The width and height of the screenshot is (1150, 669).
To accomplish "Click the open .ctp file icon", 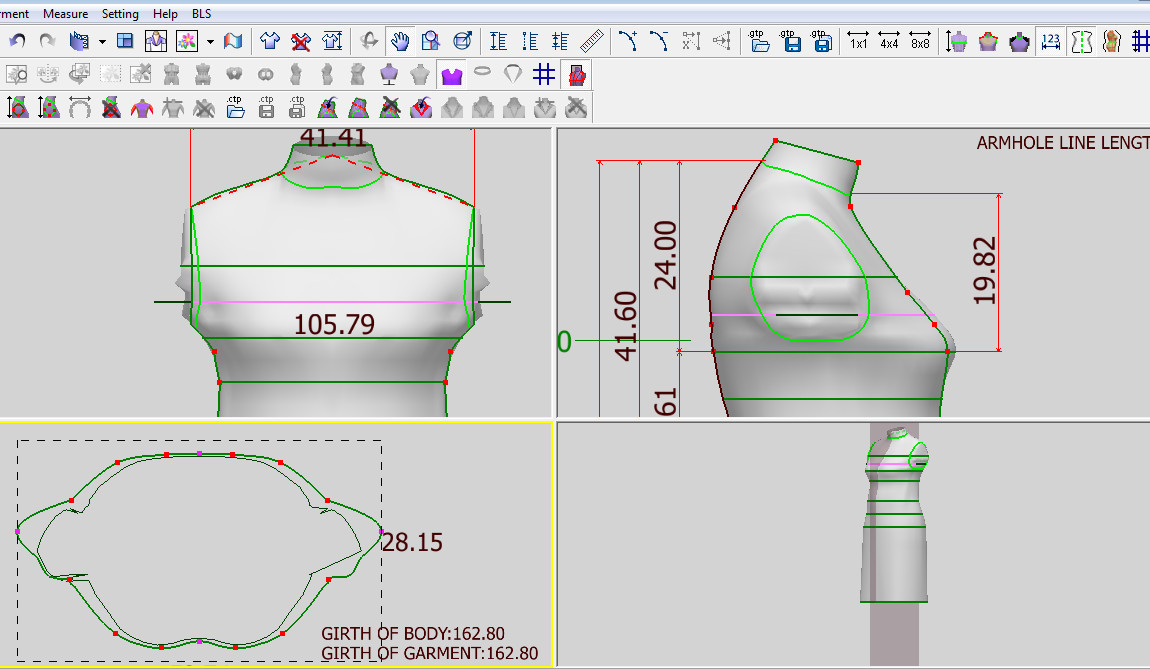I will (x=235, y=106).
